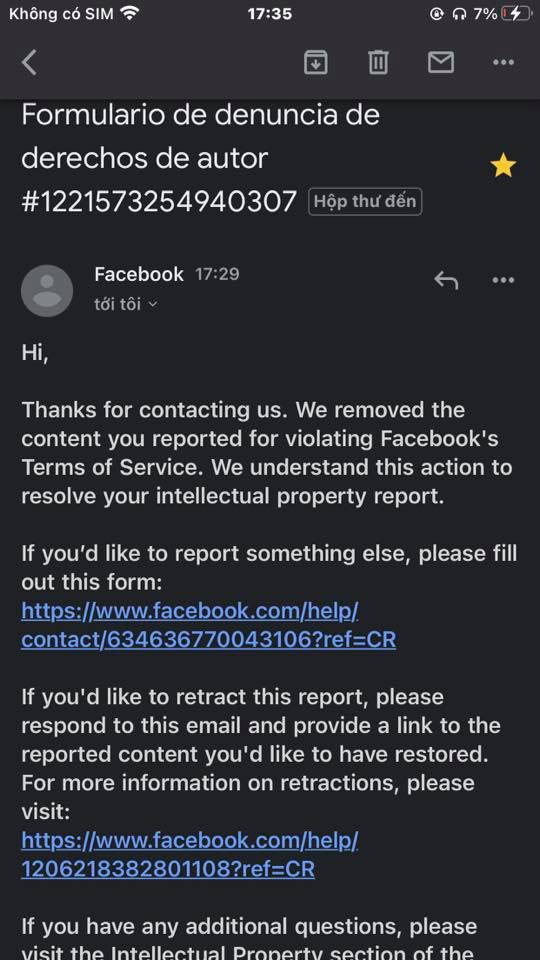The height and width of the screenshot is (960, 540).
Task: Delete the email using the trash icon
Action: click(378, 62)
